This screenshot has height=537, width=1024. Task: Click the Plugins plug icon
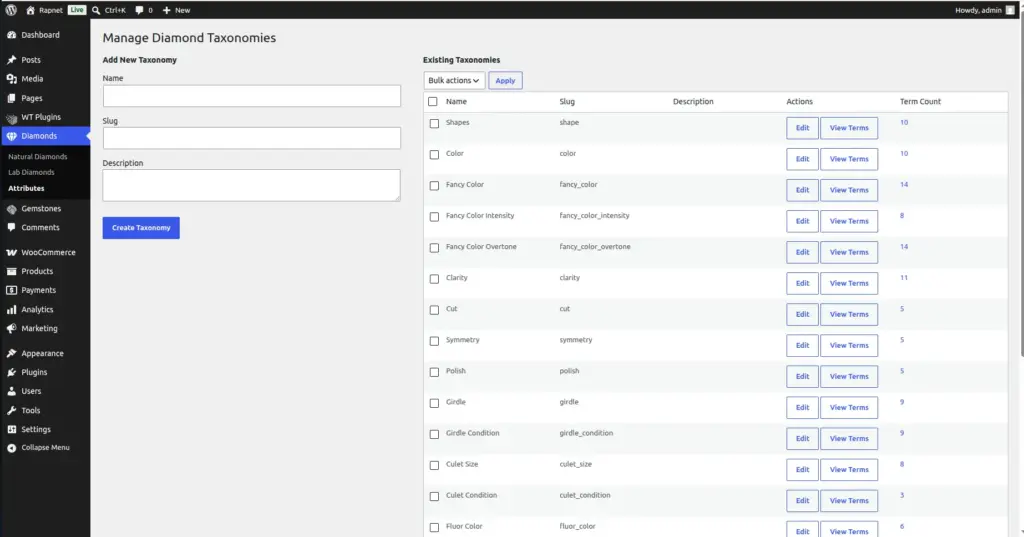point(11,372)
